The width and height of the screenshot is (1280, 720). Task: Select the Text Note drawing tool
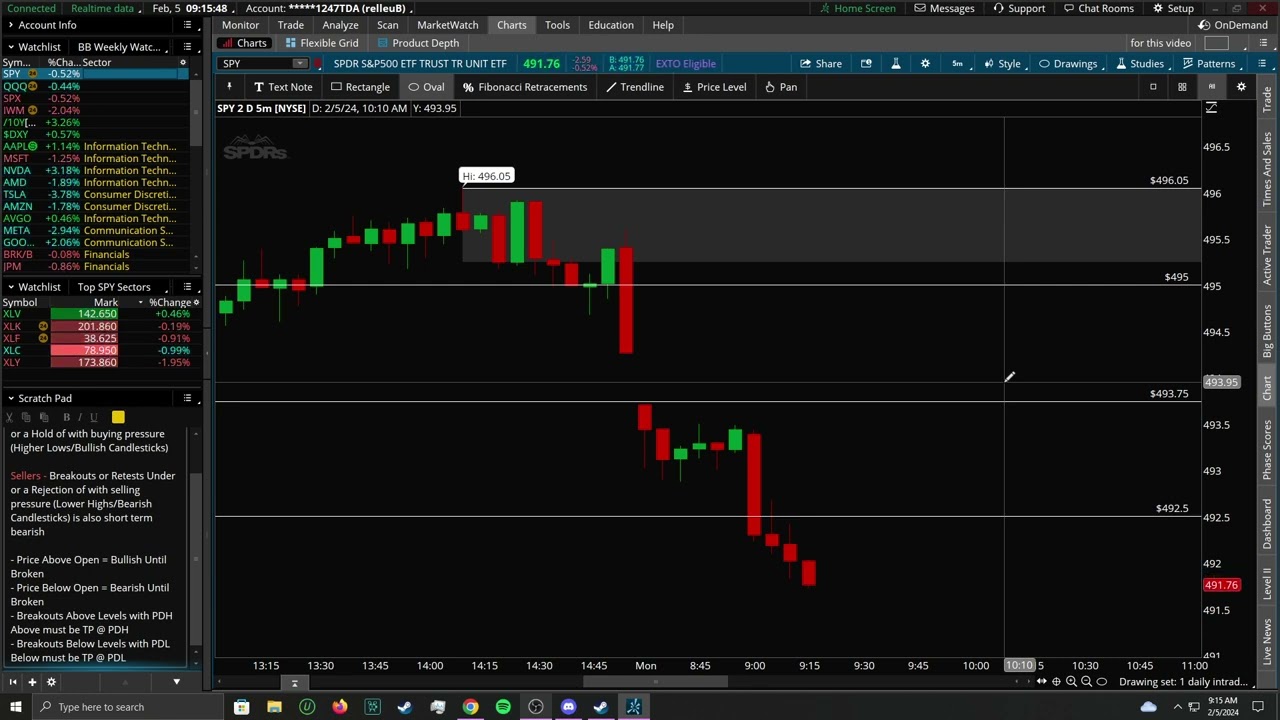(x=283, y=87)
